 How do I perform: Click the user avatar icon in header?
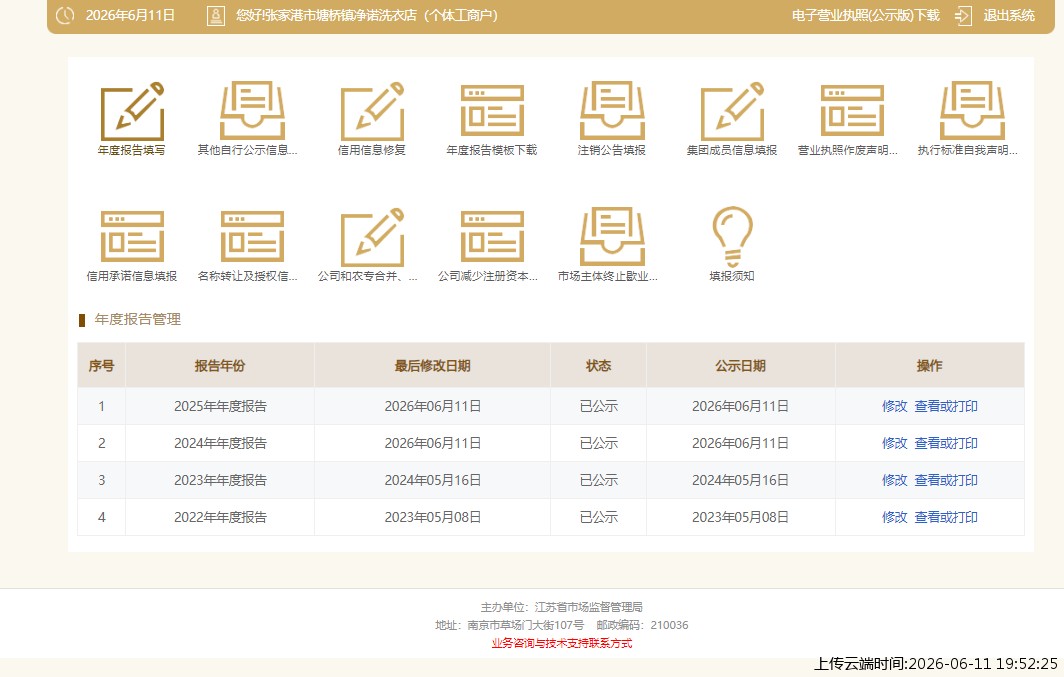216,16
